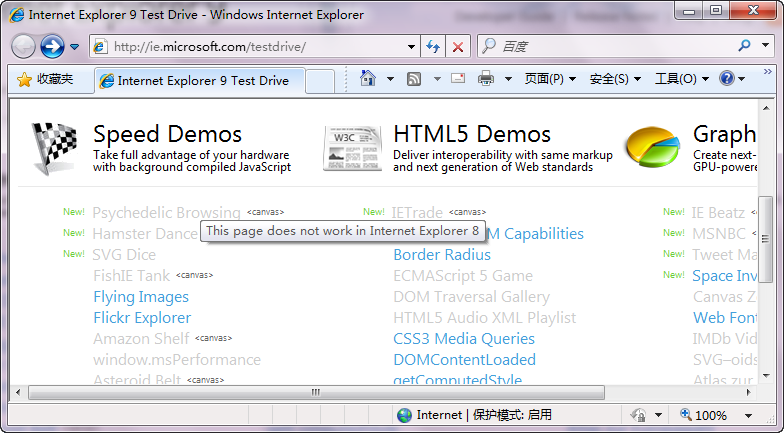
Task: Click the RSS feeds icon
Action: pyautogui.click(x=414, y=79)
